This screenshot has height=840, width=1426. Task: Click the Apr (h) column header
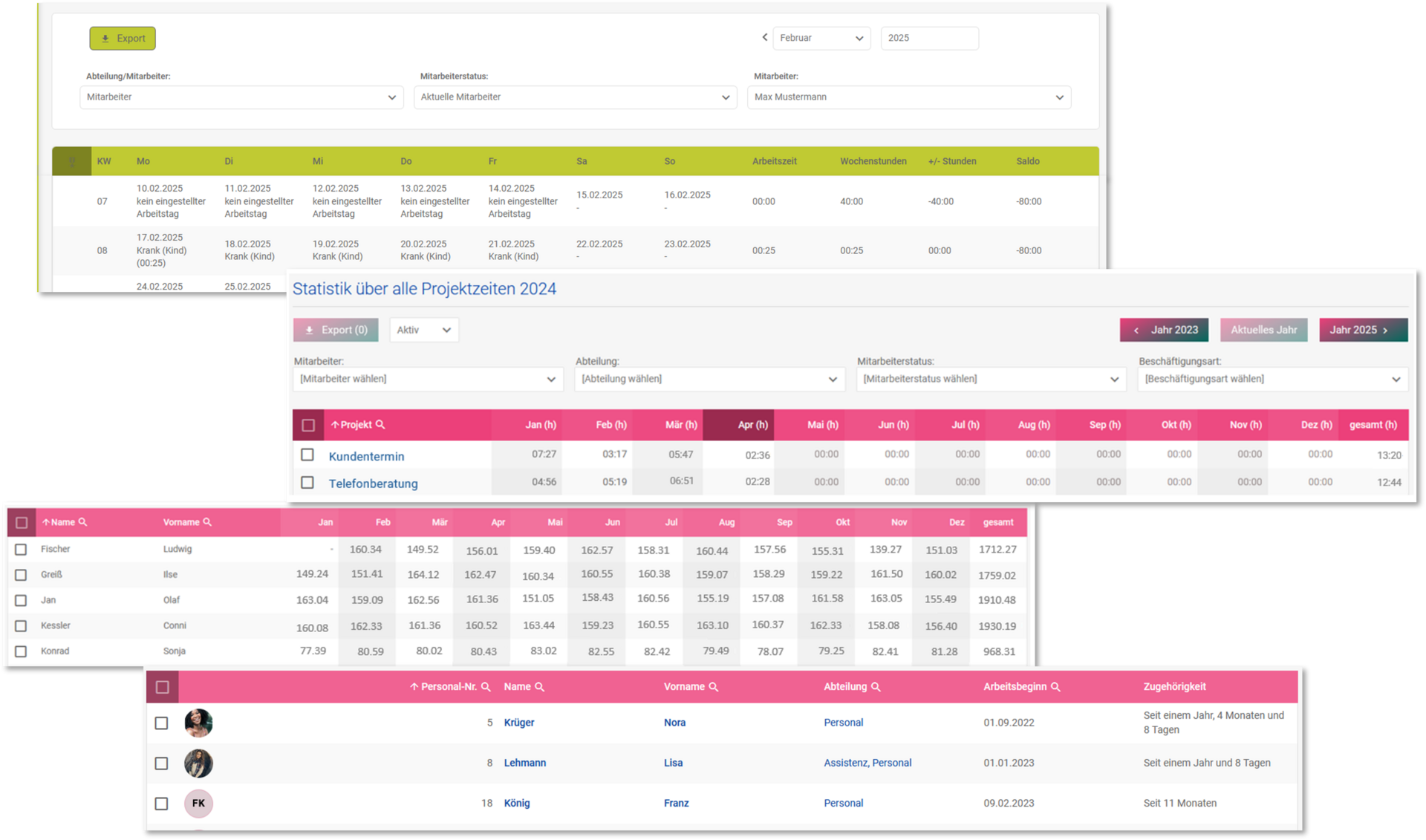(x=752, y=425)
